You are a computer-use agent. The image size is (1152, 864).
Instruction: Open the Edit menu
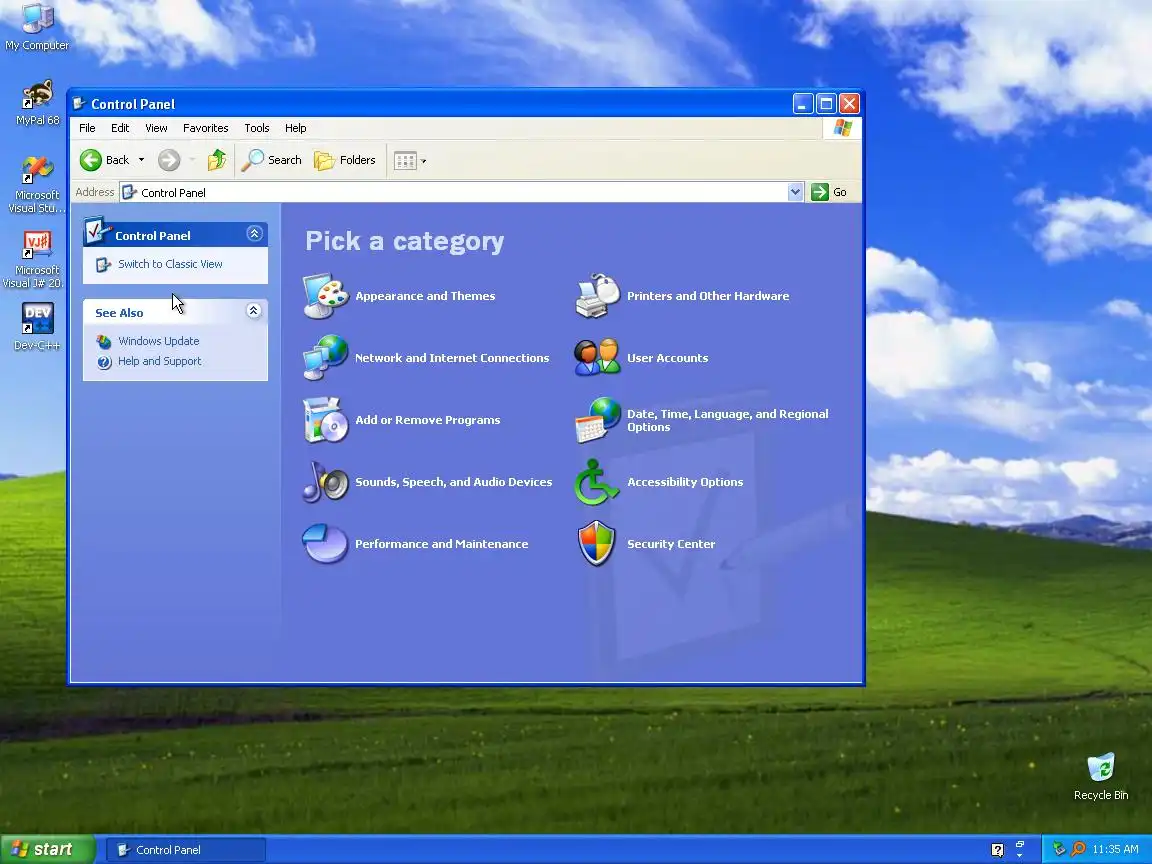pyautogui.click(x=120, y=128)
